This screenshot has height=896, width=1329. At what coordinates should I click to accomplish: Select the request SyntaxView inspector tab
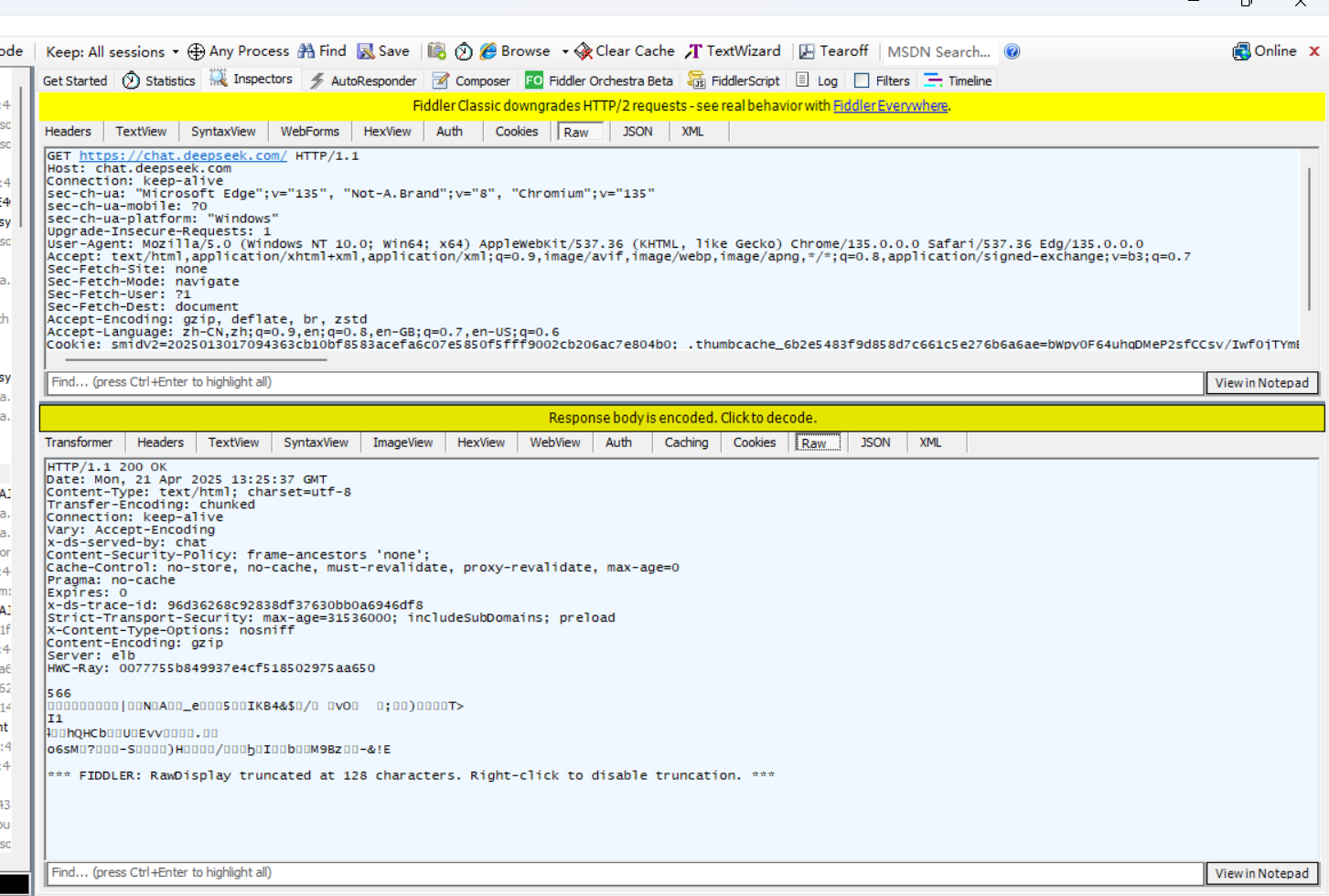[223, 132]
